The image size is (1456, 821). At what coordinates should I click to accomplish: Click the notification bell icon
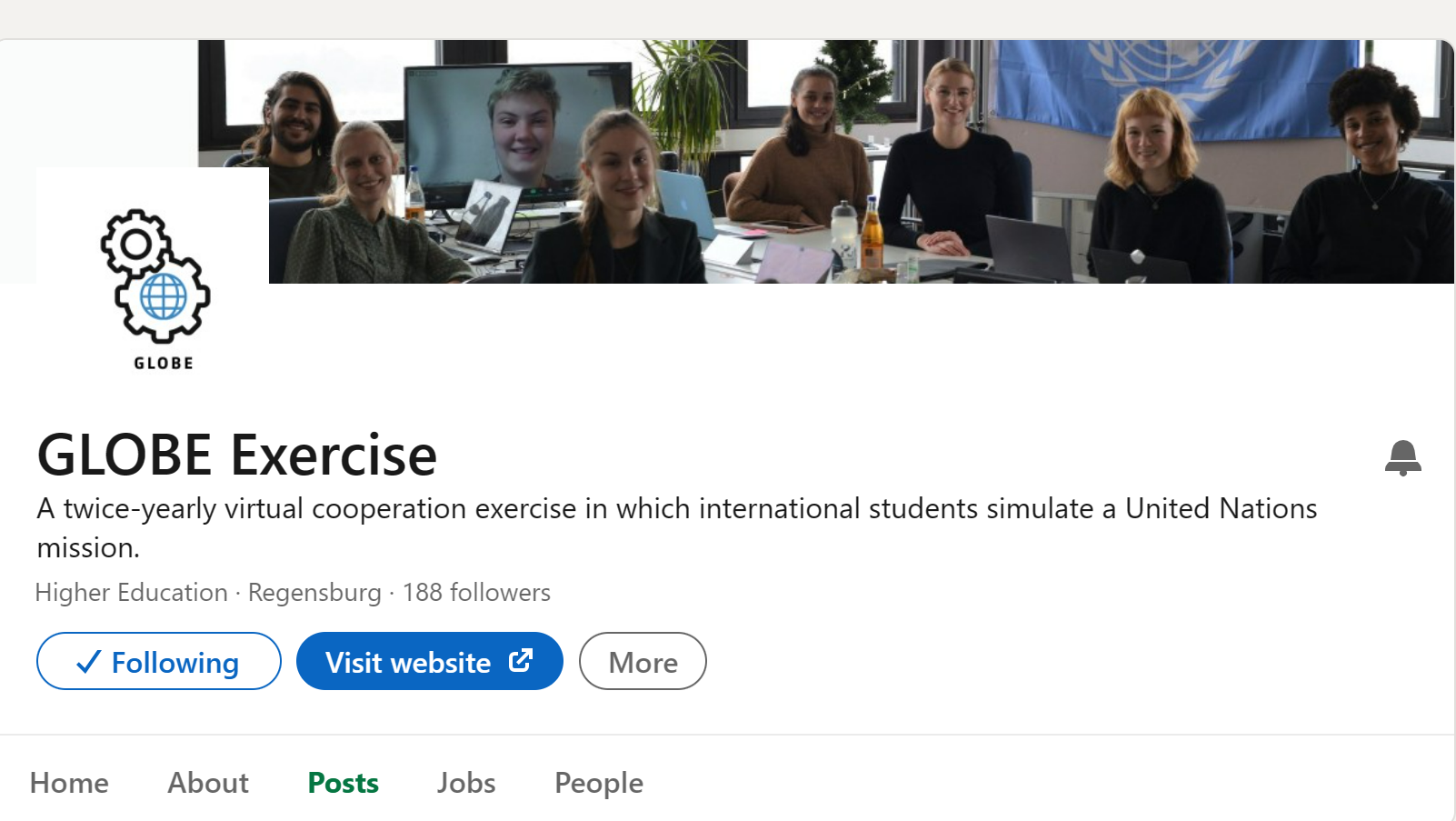tap(1402, 457)
